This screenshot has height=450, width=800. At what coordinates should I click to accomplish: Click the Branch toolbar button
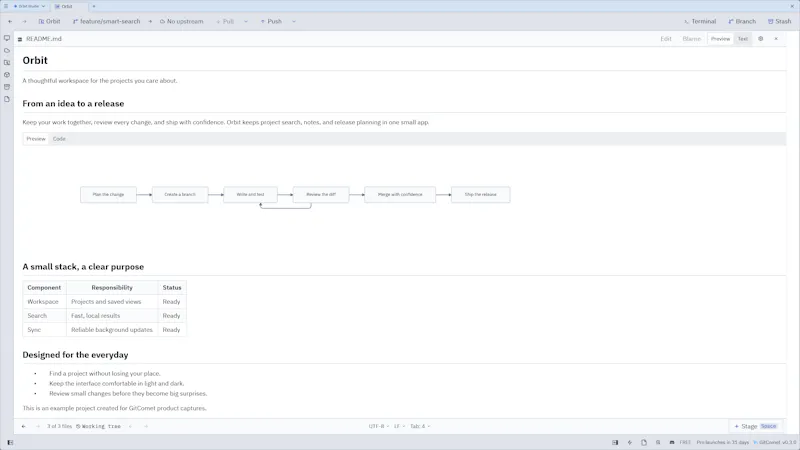[x=742, y=21]
